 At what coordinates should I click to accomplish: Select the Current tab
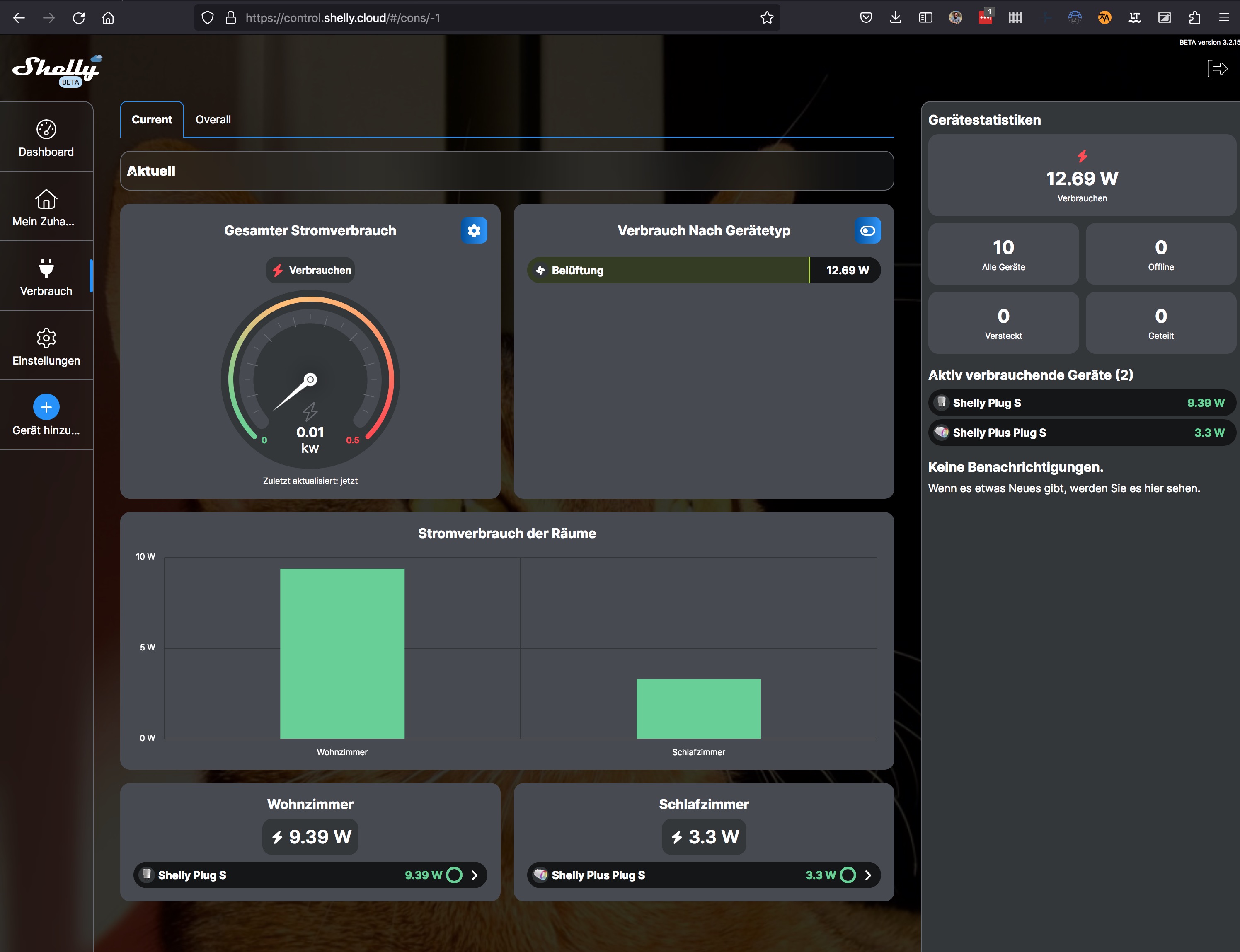pos(152,120)
